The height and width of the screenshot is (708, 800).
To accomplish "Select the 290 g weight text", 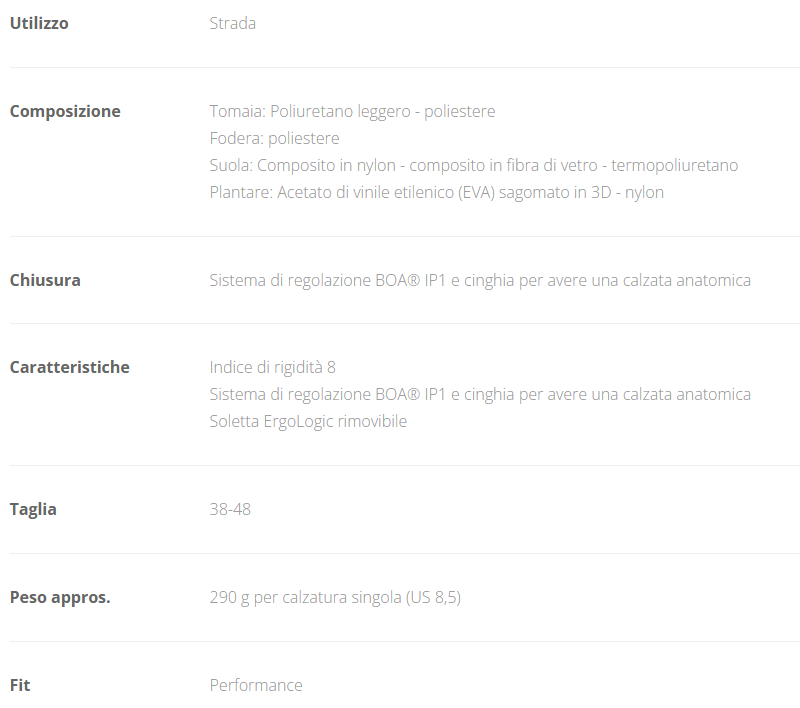I will (x=229, y=597).
